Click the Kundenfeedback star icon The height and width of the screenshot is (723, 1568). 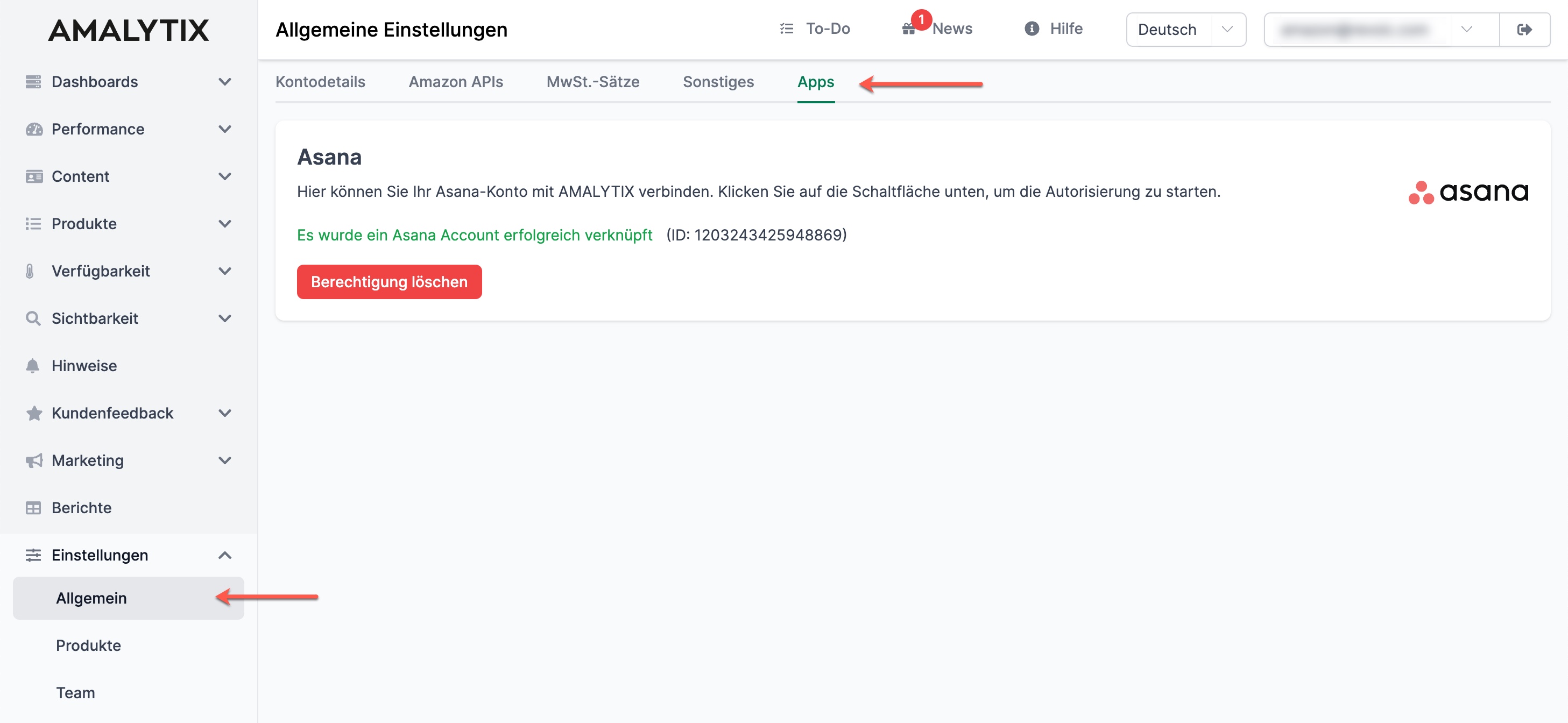pos(34,413)
